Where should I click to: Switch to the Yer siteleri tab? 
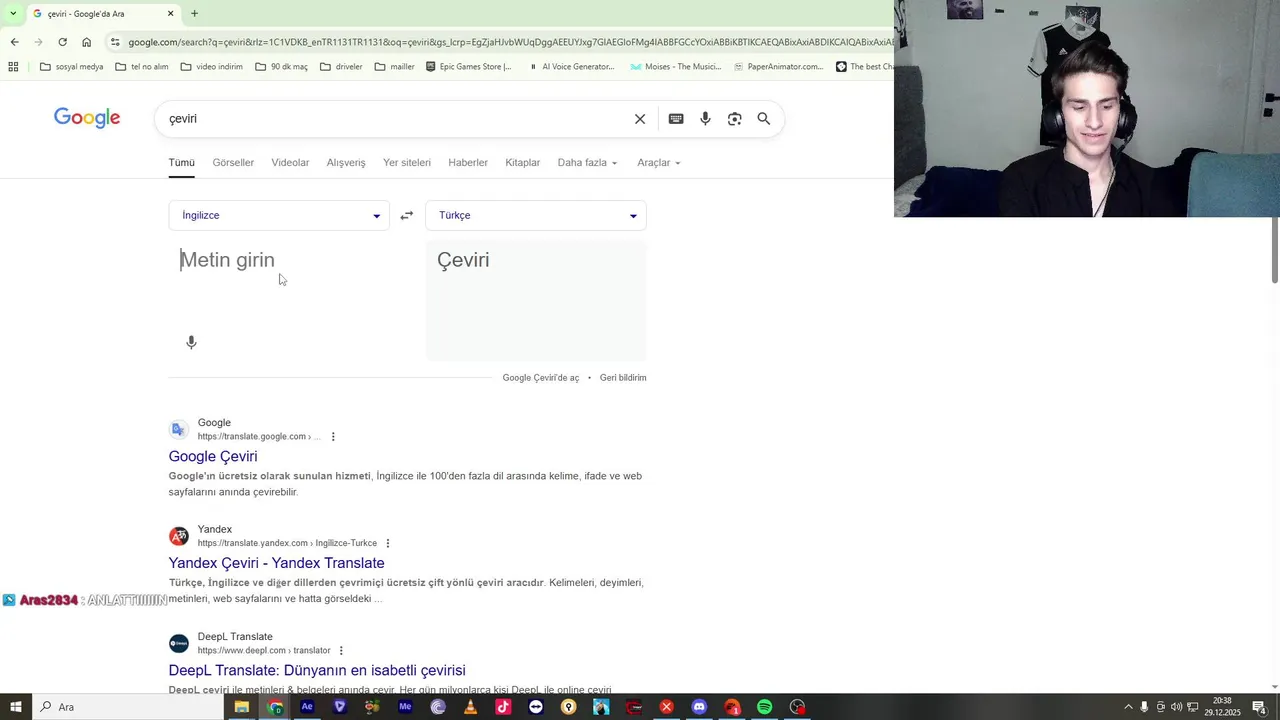[x=407, y=163]
